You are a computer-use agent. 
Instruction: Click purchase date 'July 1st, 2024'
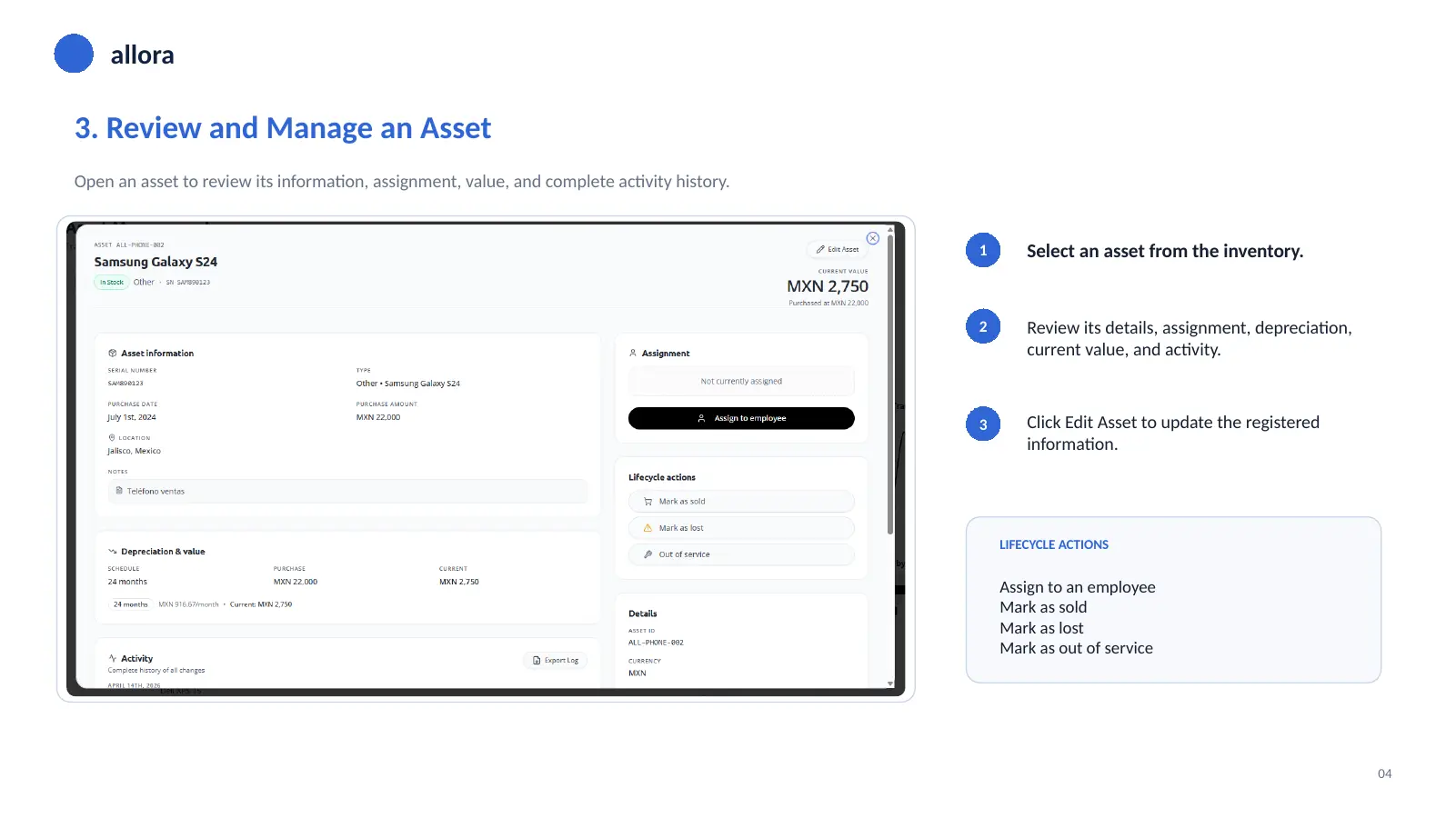point(132,417)
